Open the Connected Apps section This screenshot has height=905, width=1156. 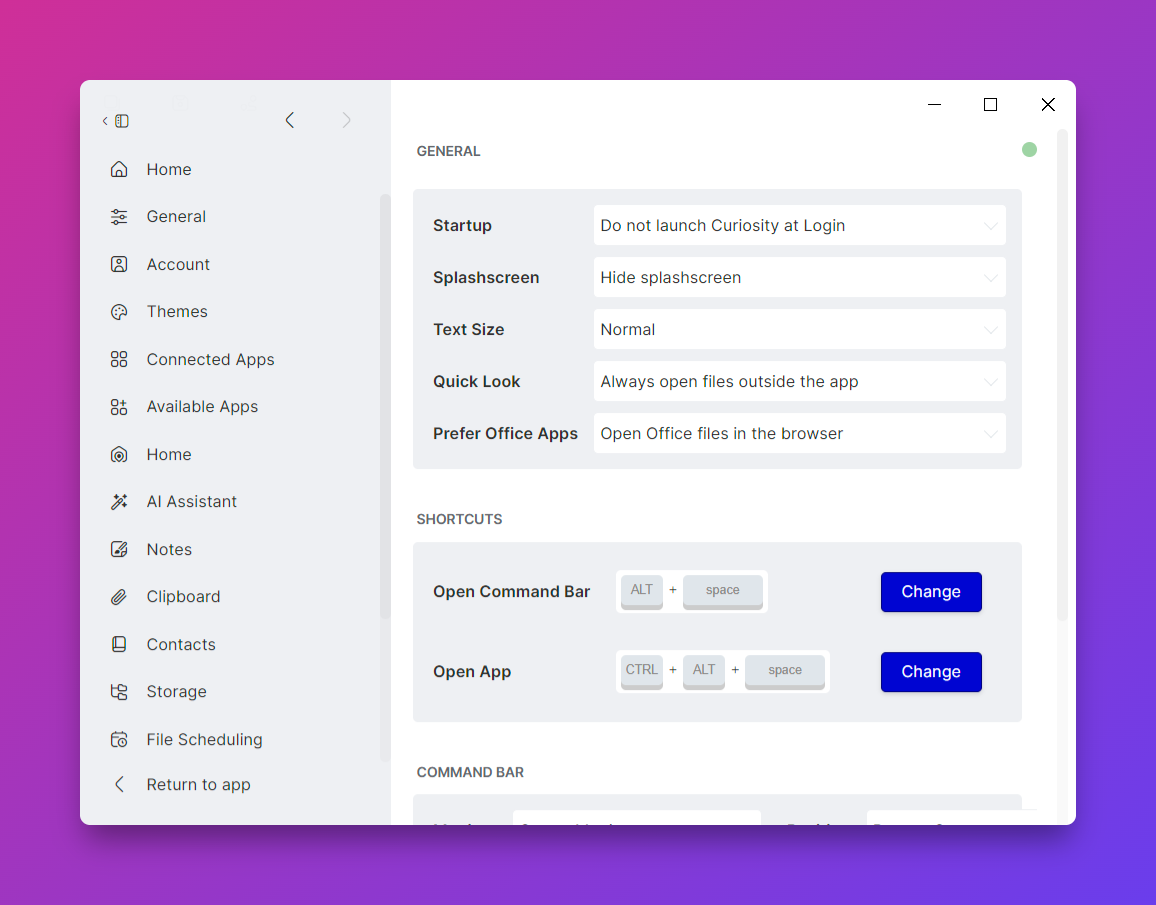tap(211, 359)
